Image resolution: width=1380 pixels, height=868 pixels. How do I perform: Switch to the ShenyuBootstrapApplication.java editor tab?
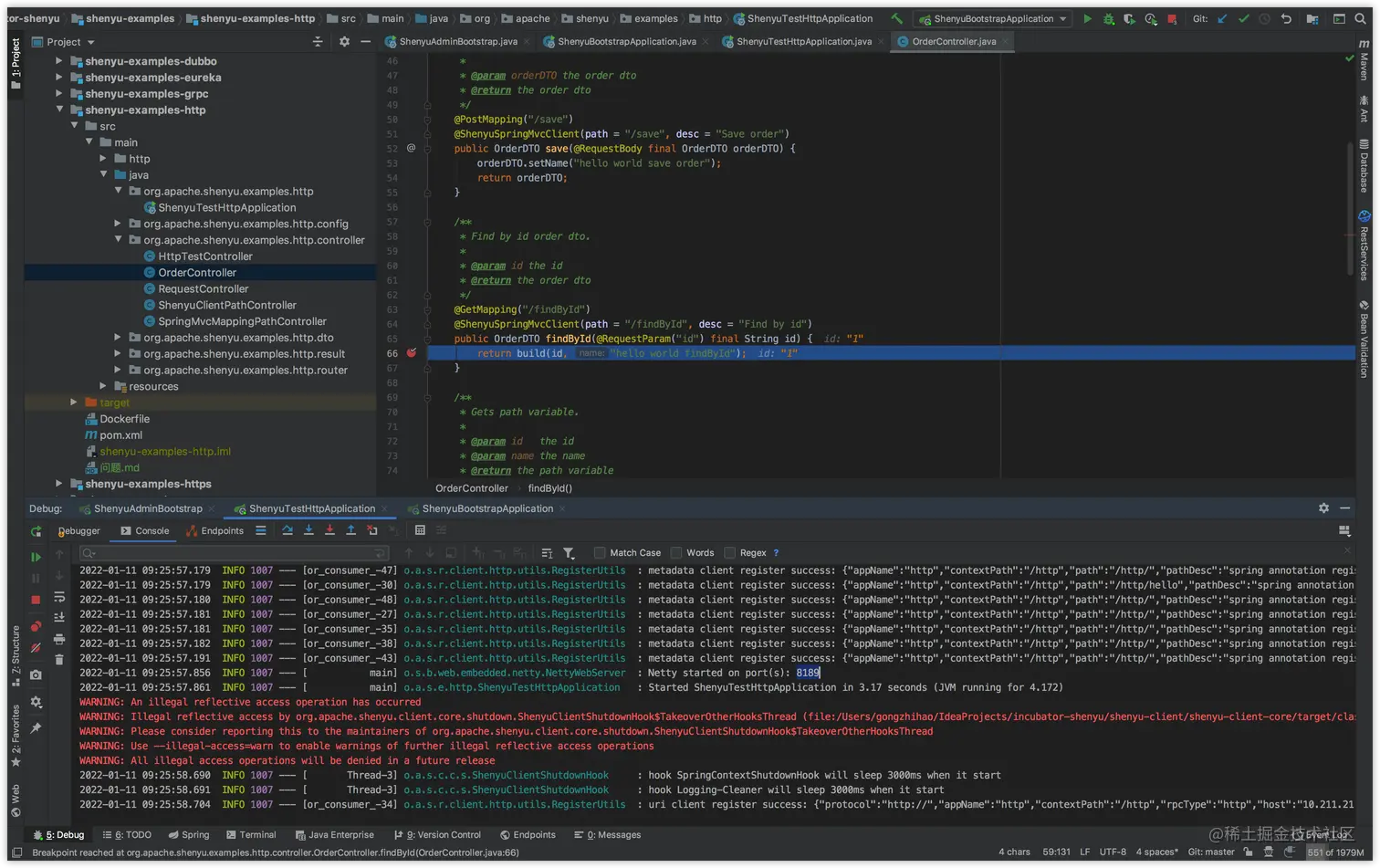pyautogui.click(x=626, y=41)
